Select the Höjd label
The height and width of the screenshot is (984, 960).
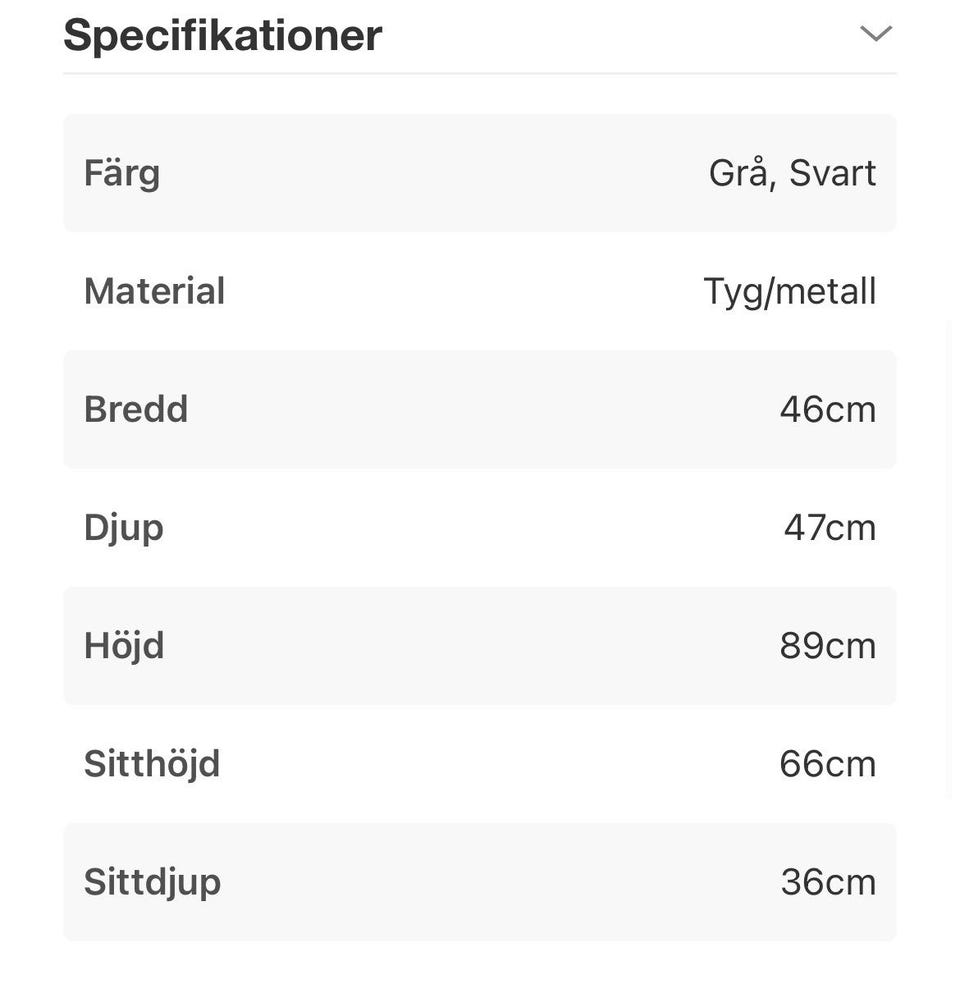point(124,645)
